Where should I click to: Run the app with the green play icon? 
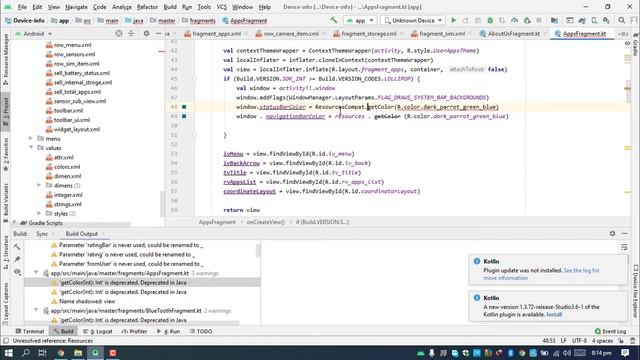click(x=453, y=20)
